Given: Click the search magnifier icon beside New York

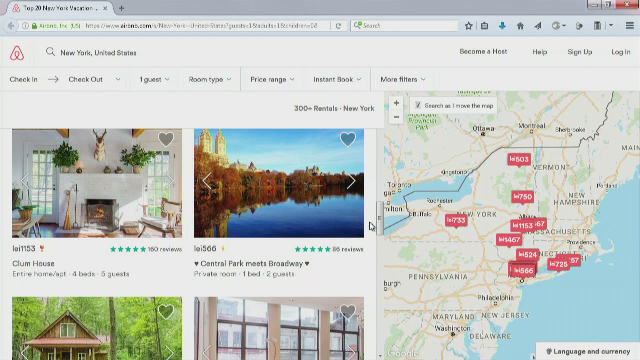Looking at the screenshot, I should 50,52.
